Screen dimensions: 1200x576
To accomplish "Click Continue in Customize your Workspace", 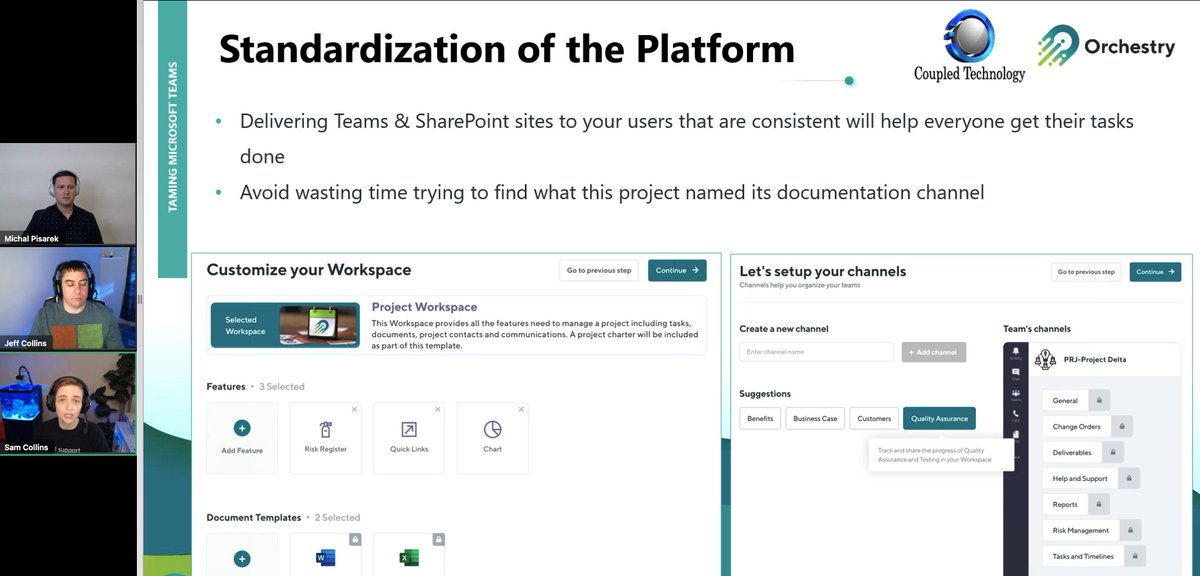I will click(x=677, y=270).
